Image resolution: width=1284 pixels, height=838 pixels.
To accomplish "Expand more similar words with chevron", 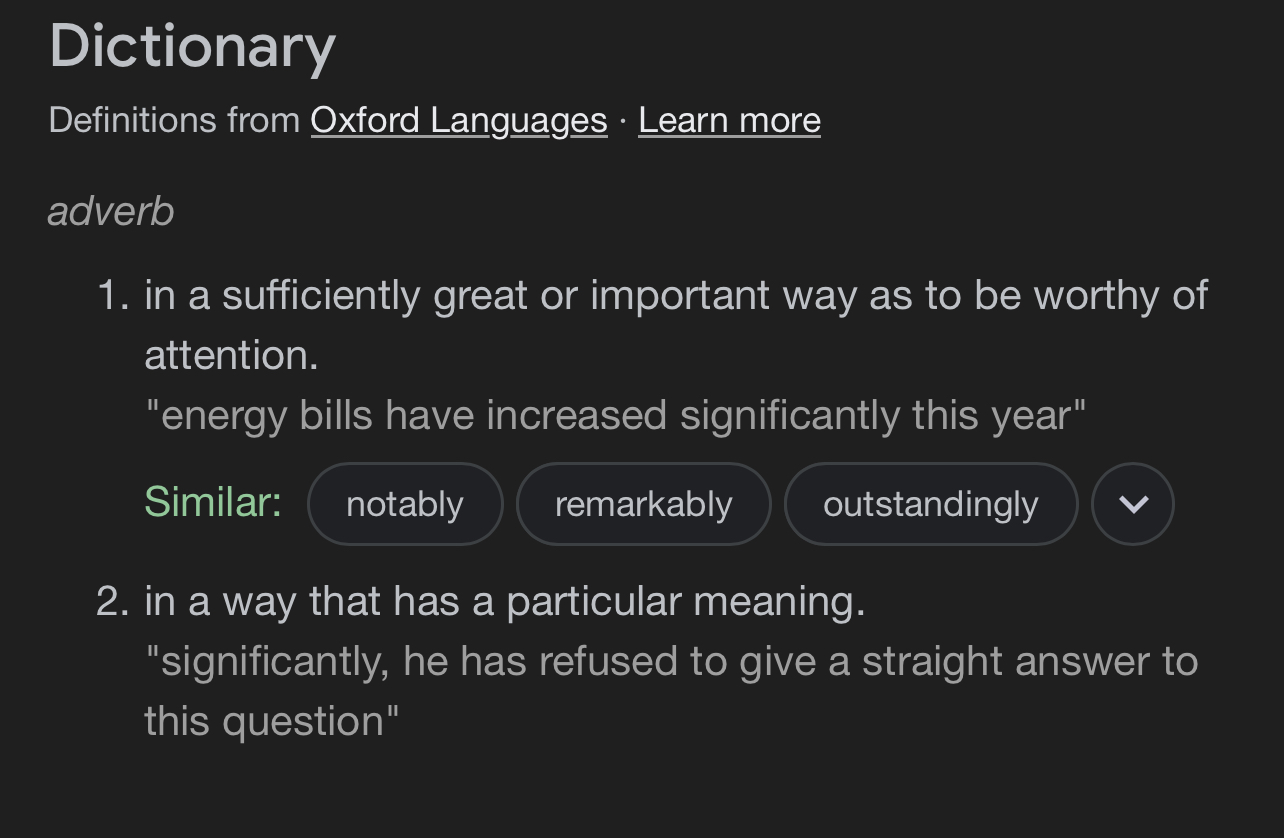I will click(x=1132, y=504).
